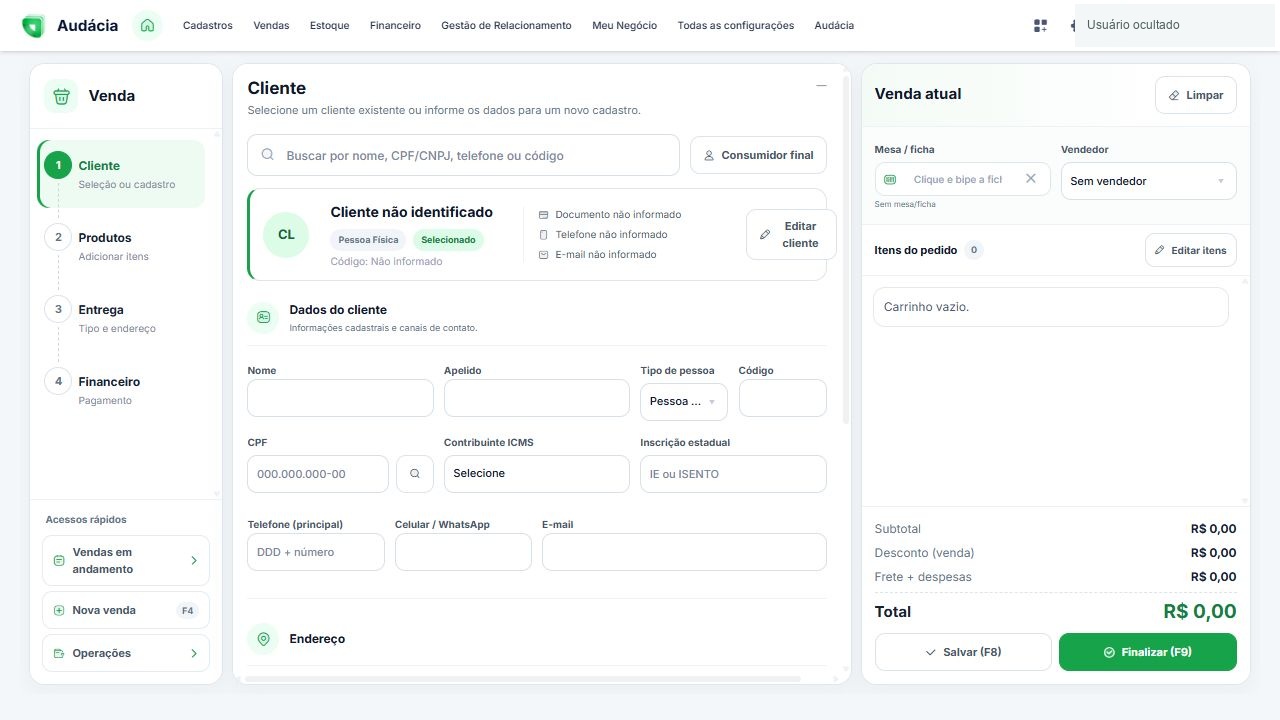The width and height of the screenshot is (1280, 720).
Task: Click the Dados do cliente ID card icon
Action: pyautogui.click(x=264, y=318)
